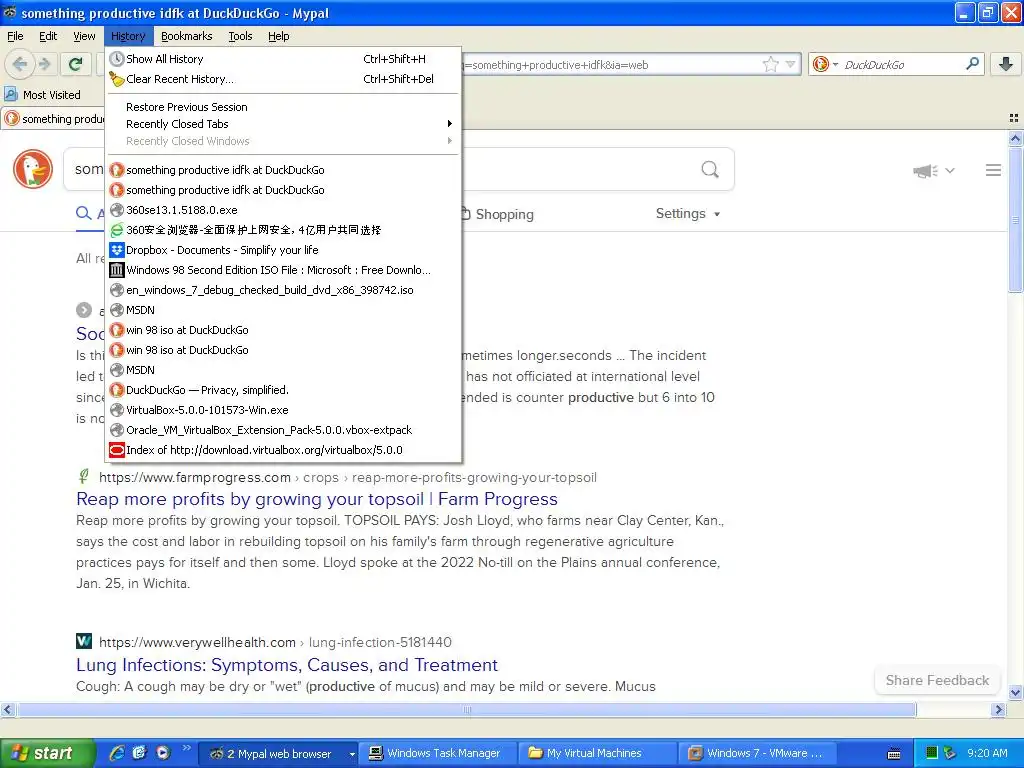Click the Most Visited bookmark icon

(11, 95)
